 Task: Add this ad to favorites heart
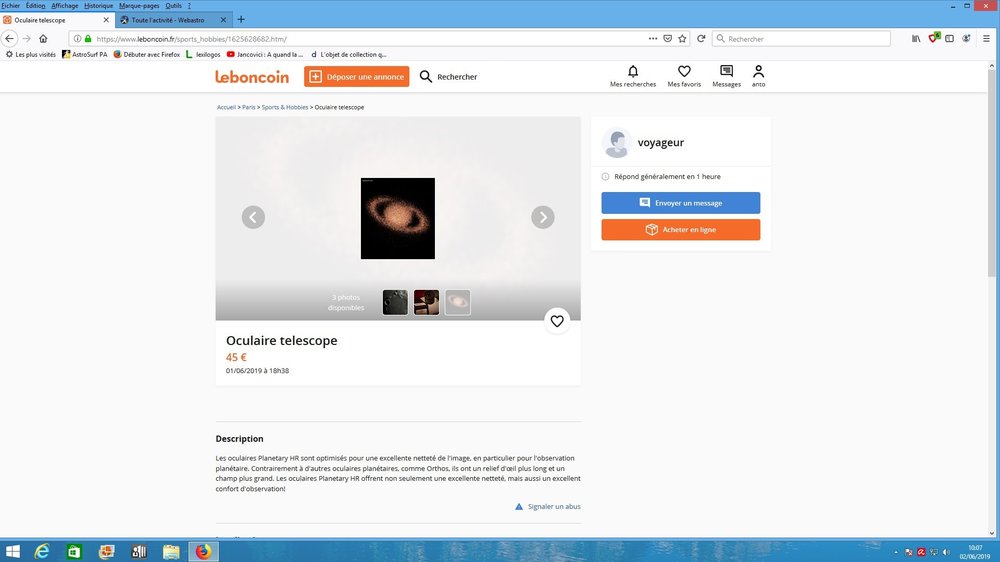(557, 322)
